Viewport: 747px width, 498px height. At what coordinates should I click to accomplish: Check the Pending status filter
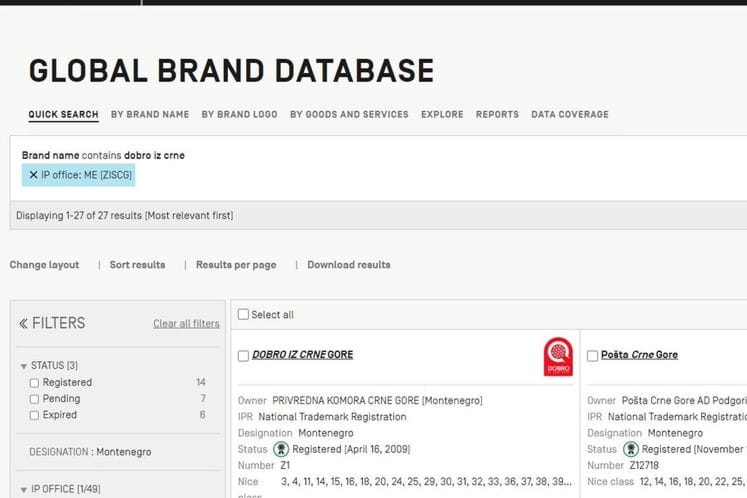pyautogui.click(x=35, y=399)
